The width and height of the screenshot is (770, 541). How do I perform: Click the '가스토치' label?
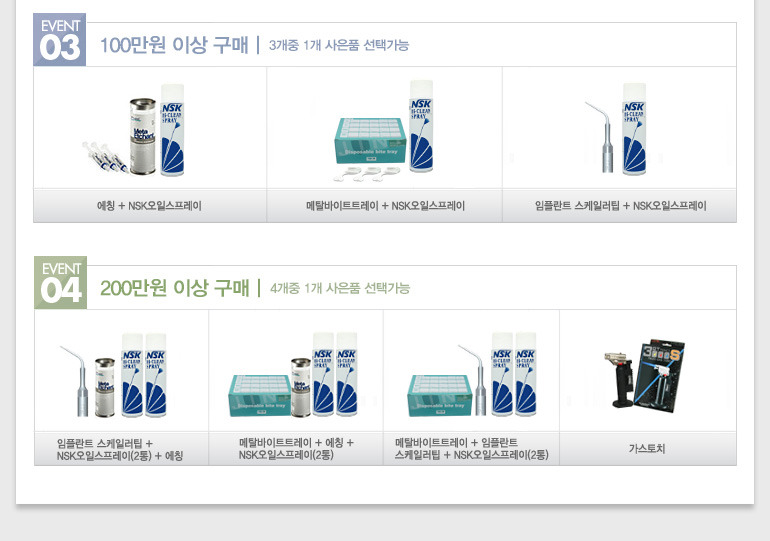click(x=647, y=449)
